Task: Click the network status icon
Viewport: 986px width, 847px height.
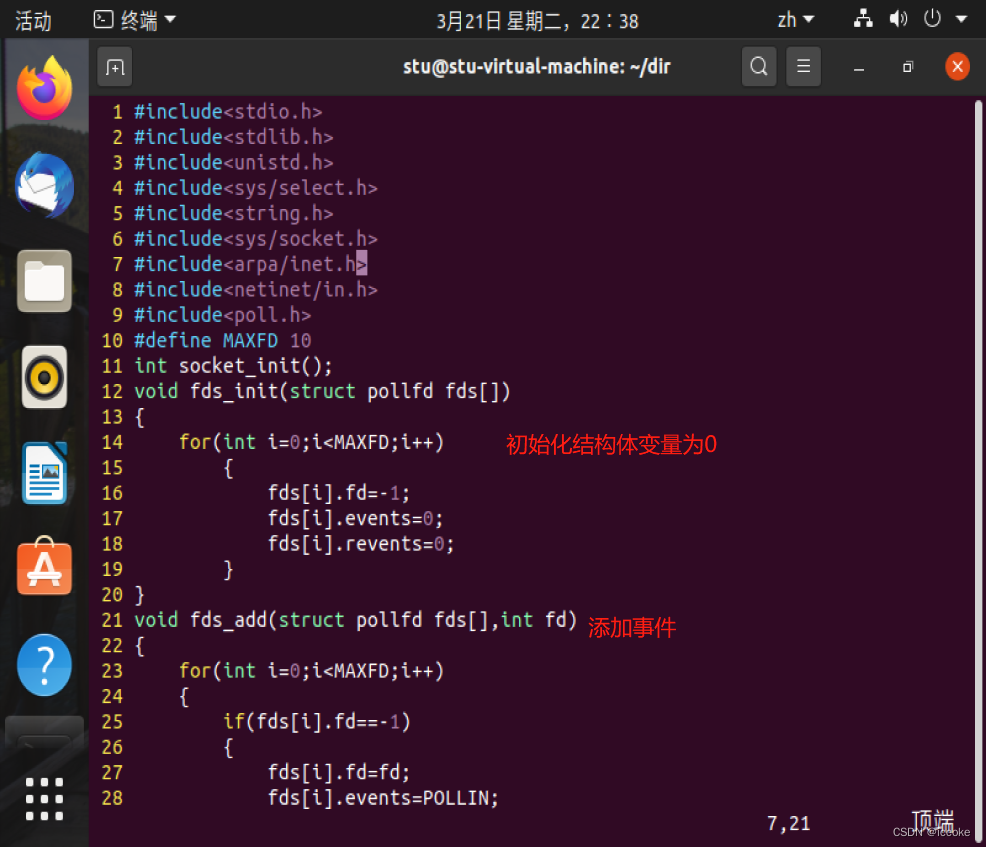Action: point(863,19)
